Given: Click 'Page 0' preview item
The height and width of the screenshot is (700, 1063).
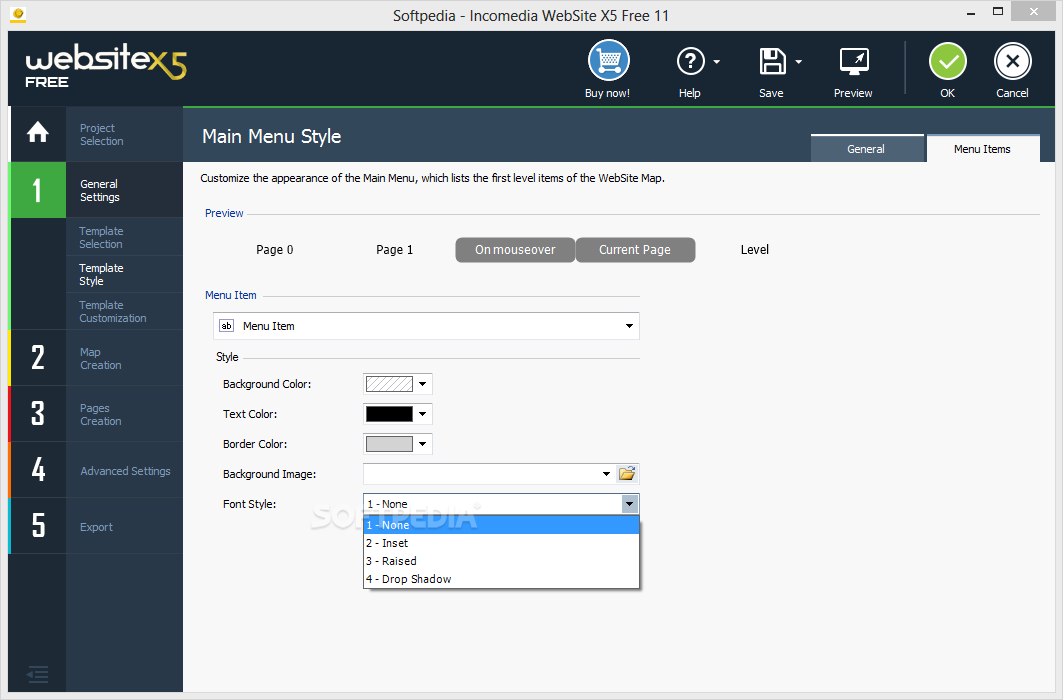Looking at the screenshot, I should [x=275, y=250].
